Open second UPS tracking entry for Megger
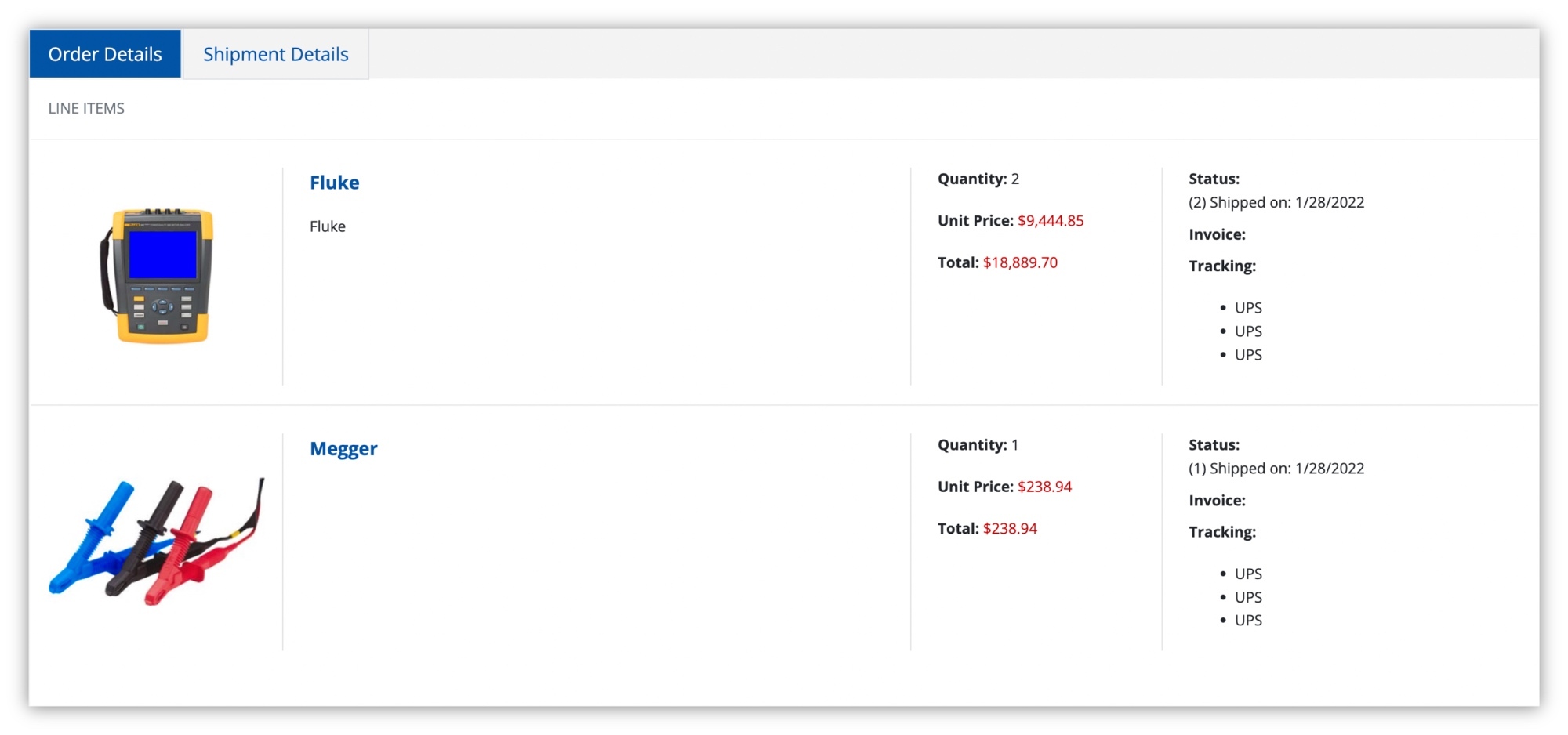This screenshot has width=1568, height=735. pyautogui.click(x=1248, y=597)
